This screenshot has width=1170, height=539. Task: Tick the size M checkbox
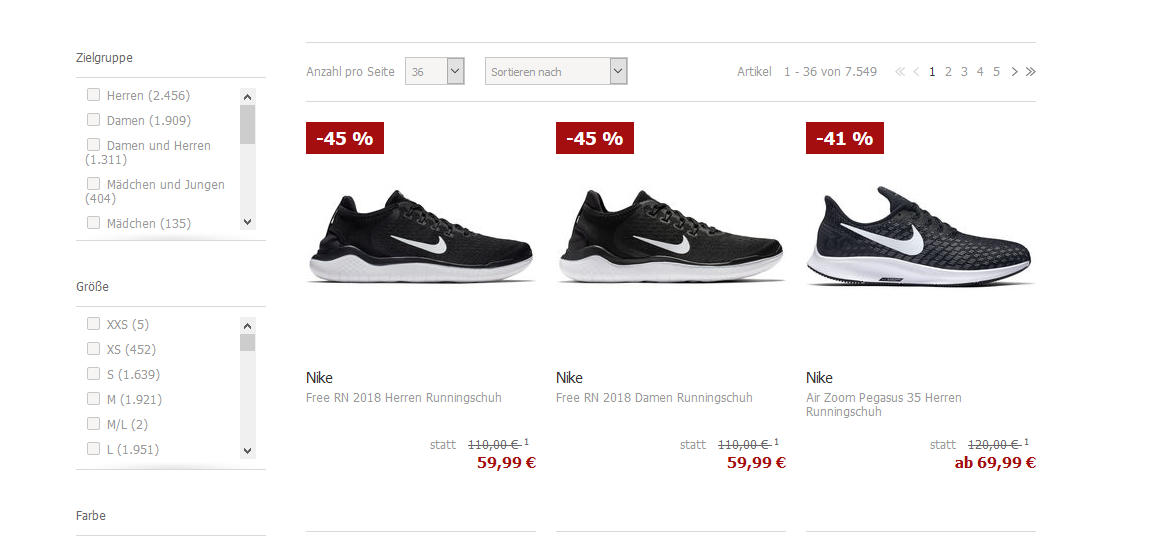pos(94,399)
